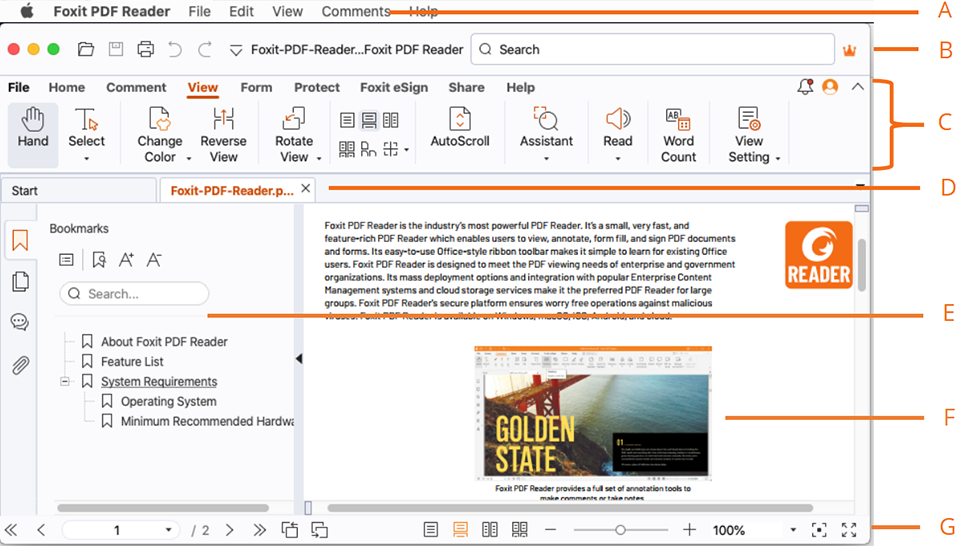Viewport: 960px width, 546px height.
Task: Open Read dropdown arrow
Action: (x=618, y=159)
